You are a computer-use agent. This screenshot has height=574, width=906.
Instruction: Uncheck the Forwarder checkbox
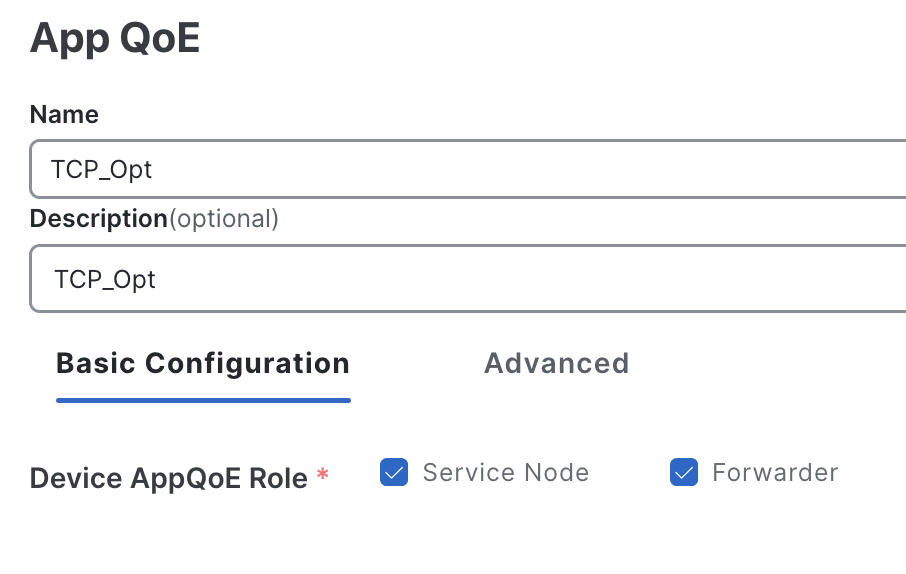pyautogui.click(x=684, y=472)
